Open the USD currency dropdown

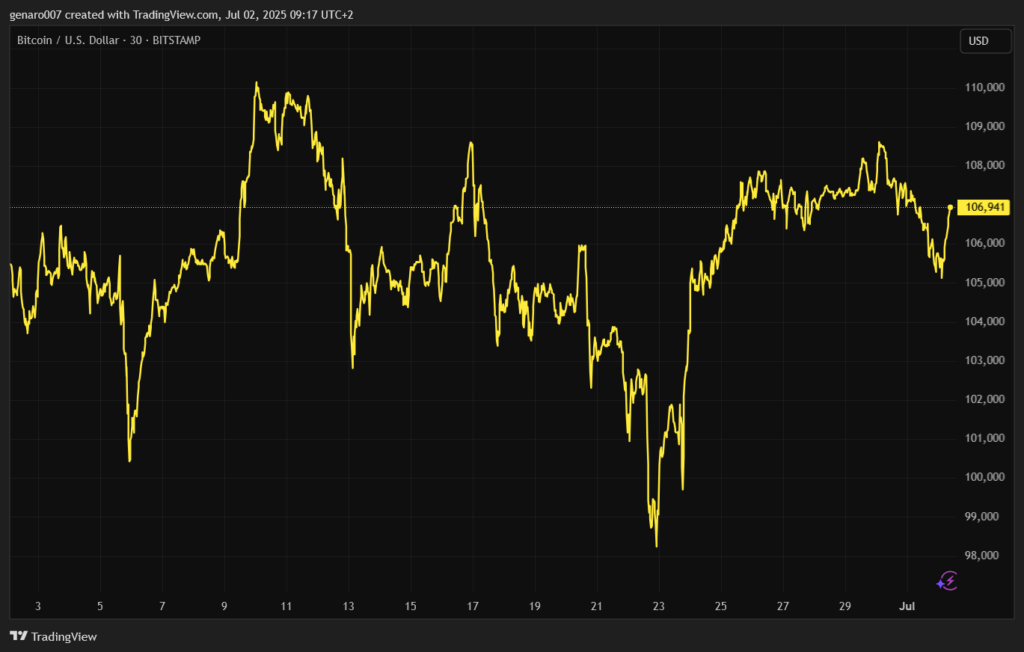[977, 41]
